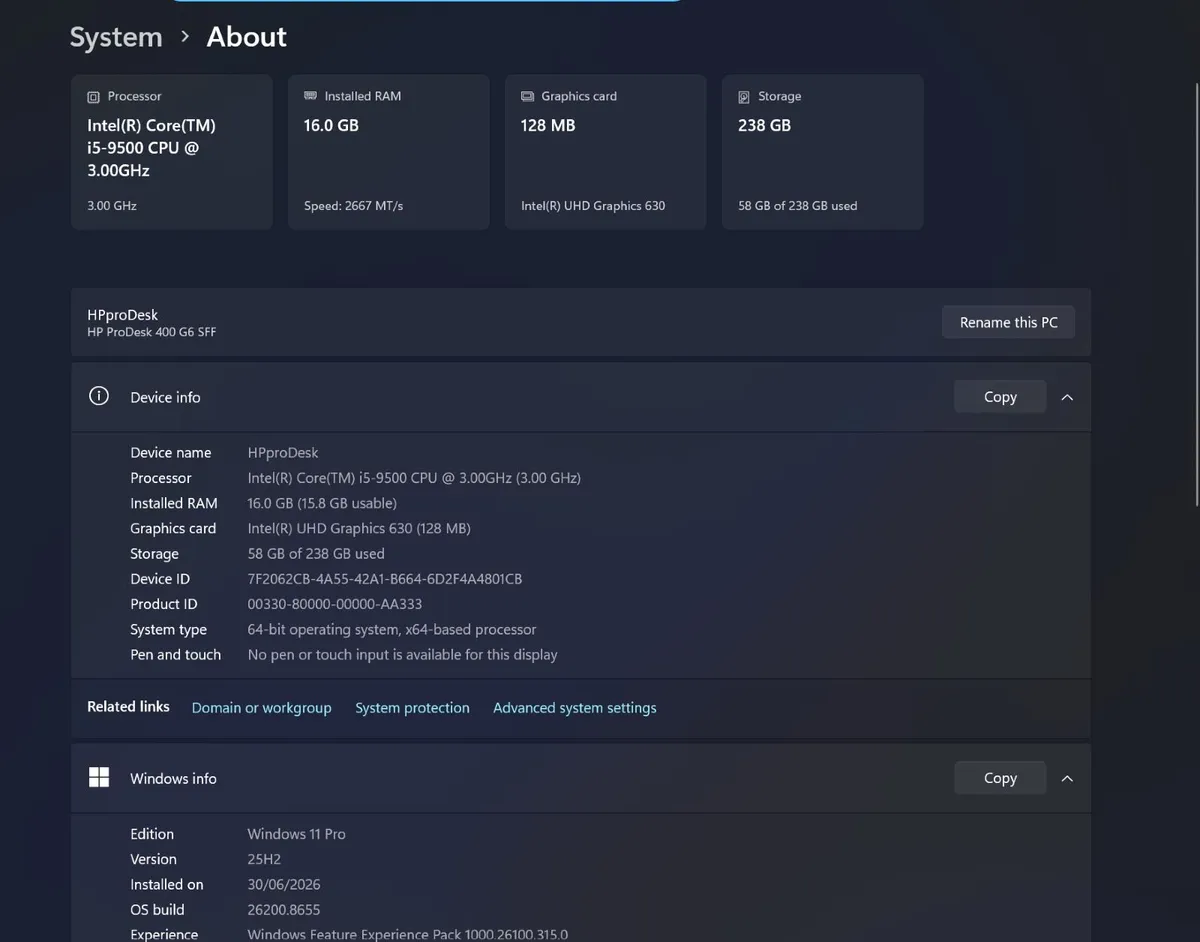Click the version value 25H2
The width and height of the screenshot is (1200, 942).
[262, 859]
